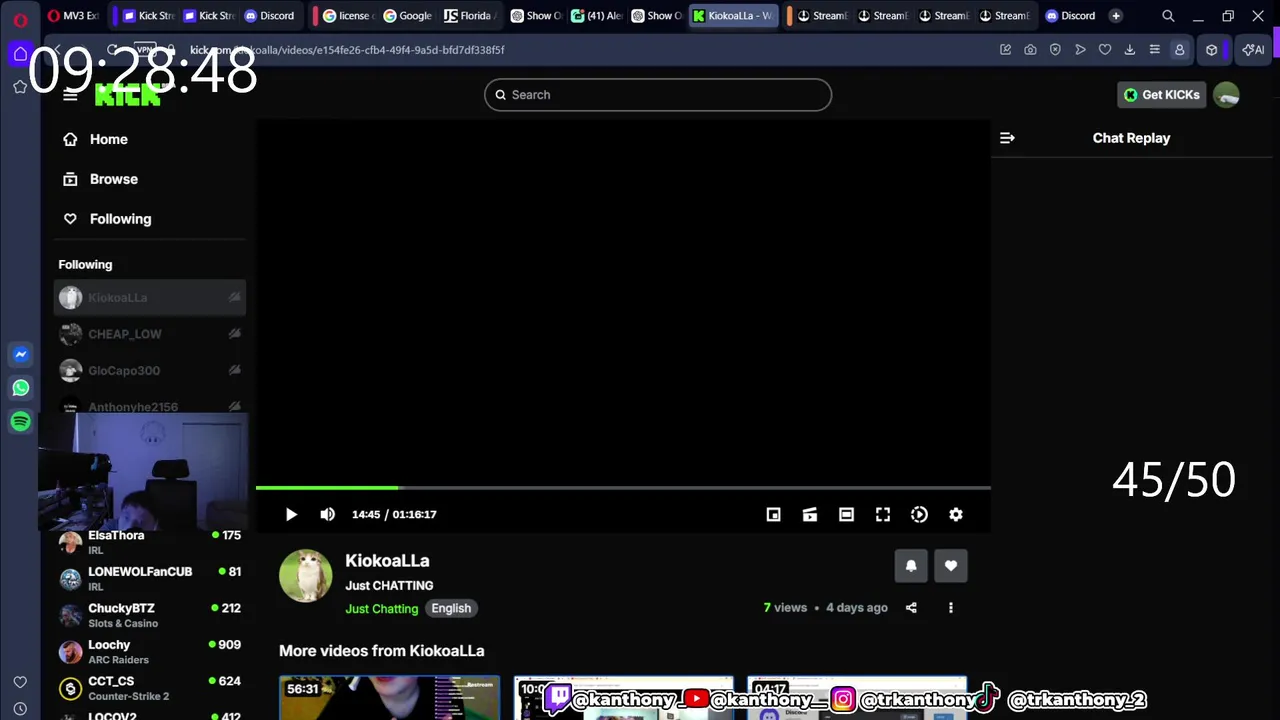Screen dimensions: 1280x720
Task: Open Browse in sidebar
Action: pyautogui.click(x=100, y=179)
